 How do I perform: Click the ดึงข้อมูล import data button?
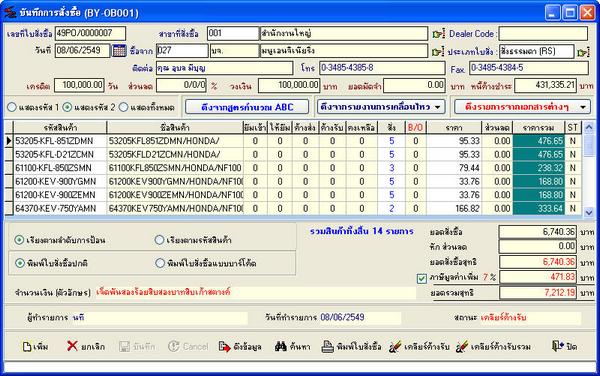pyautogui.click(x=240, y=347)
